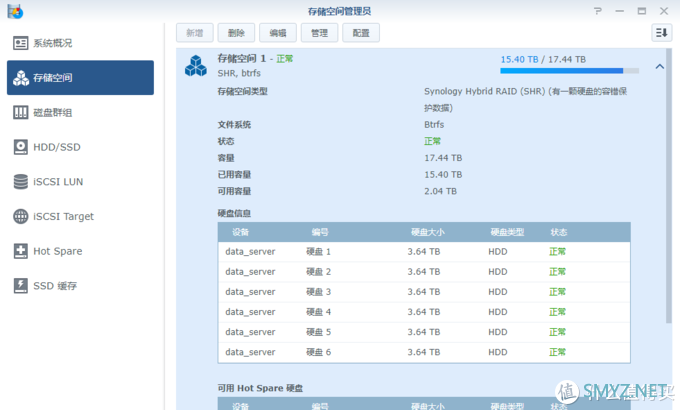Click the HDD/SSD drive icon

tap(20, 147)
